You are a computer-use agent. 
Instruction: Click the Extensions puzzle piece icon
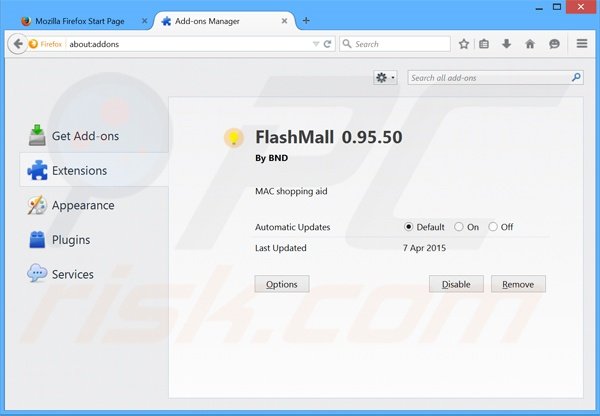click(x=37, y=170)
